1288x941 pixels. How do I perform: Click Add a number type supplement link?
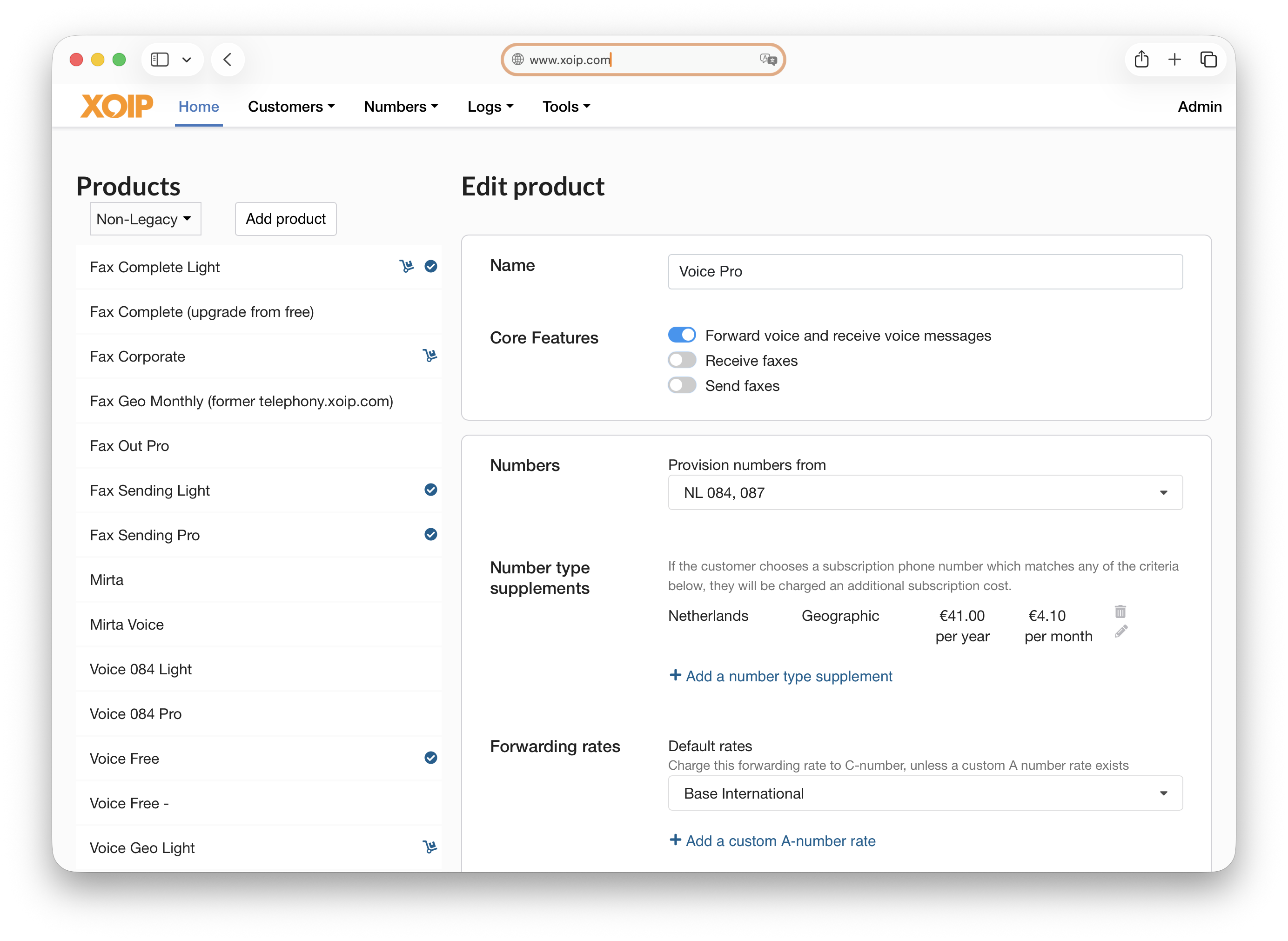(x=781, y=676)
